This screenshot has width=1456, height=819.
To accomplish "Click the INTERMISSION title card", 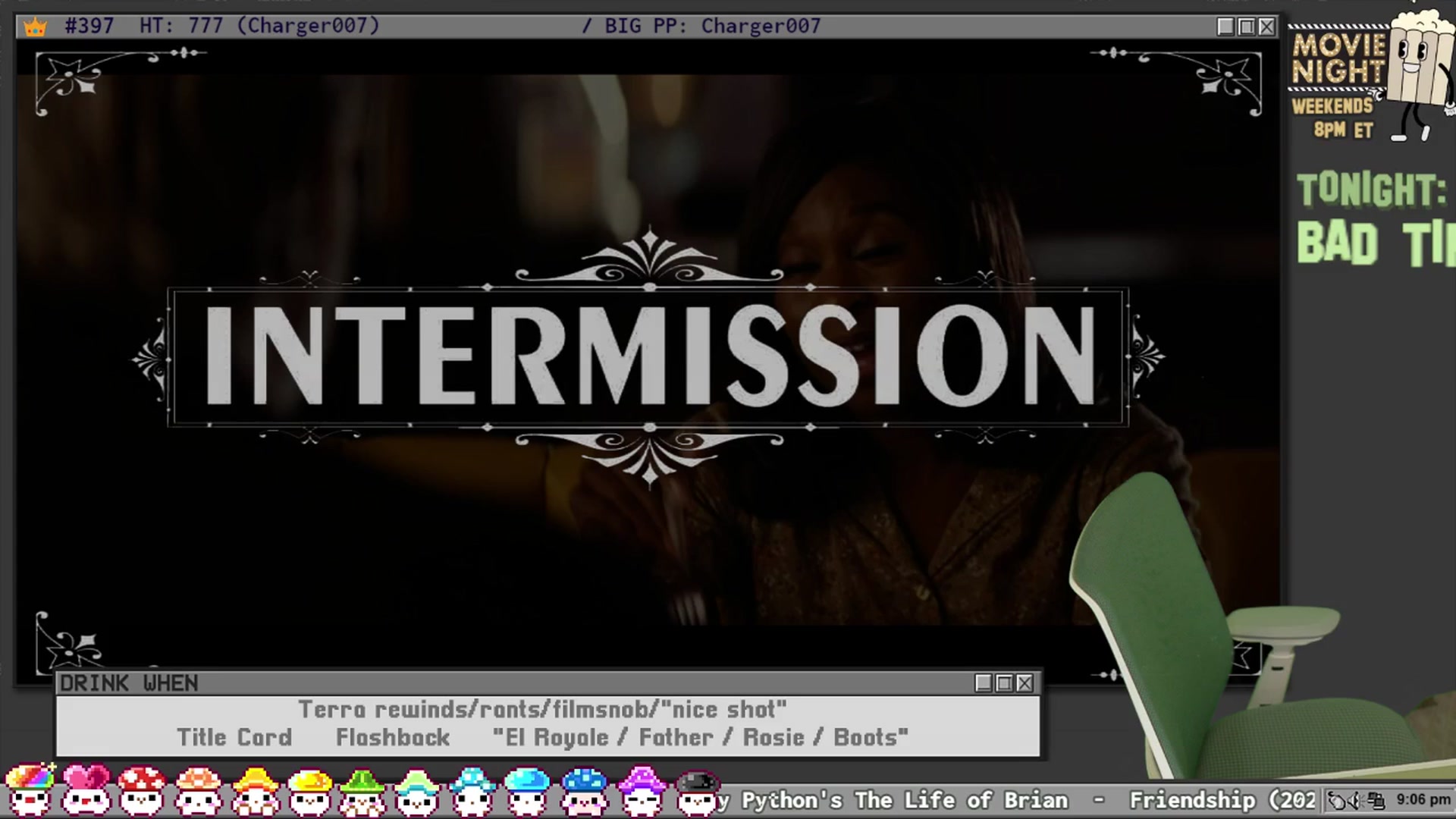I will click(x=649, y=356).
